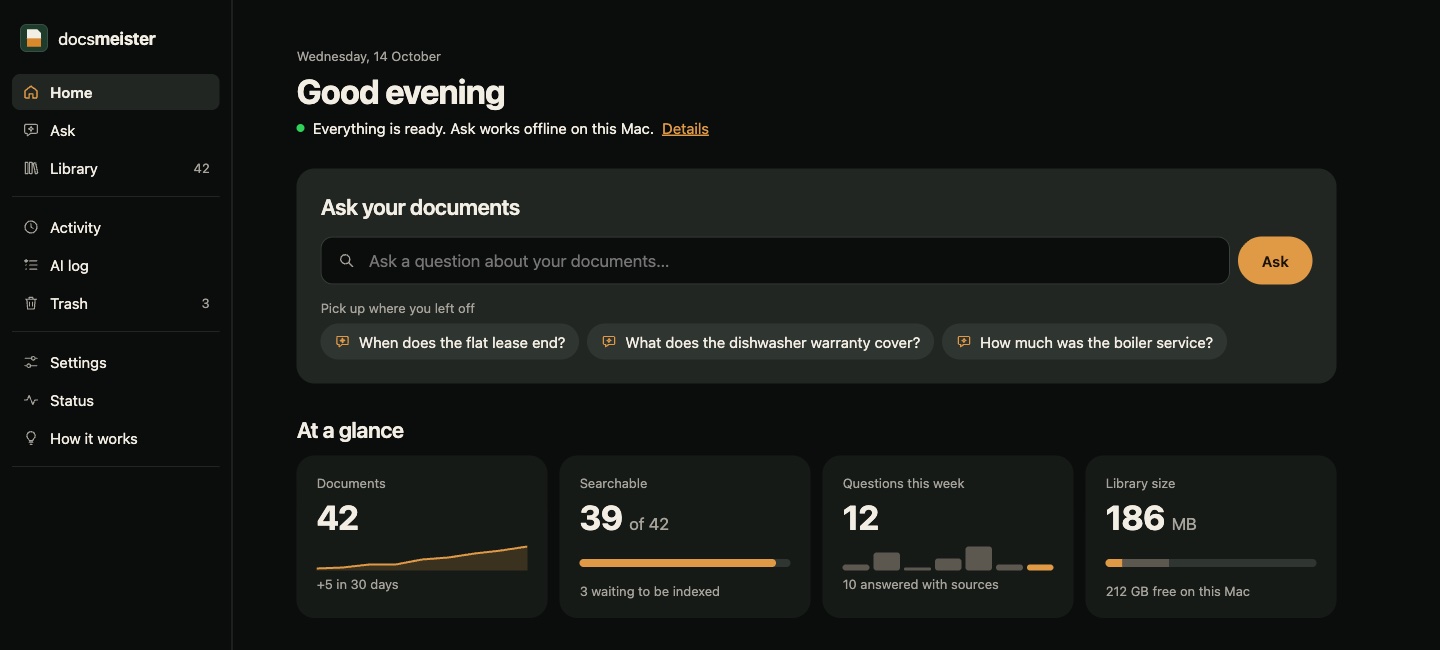Click the Ask chat bubble icon in sidebar
1440x650 pixels.
[x=31, y=130]
